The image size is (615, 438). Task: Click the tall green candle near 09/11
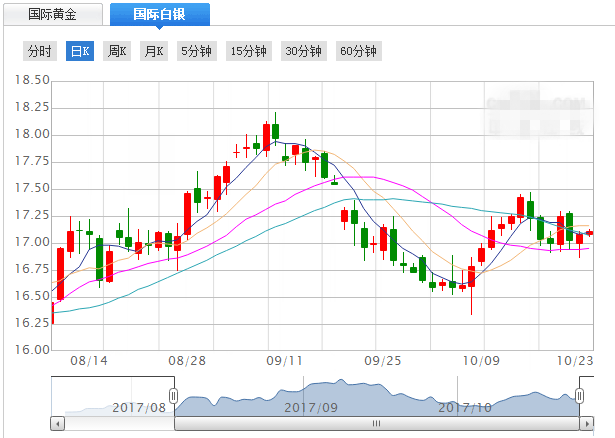point(275,131)
